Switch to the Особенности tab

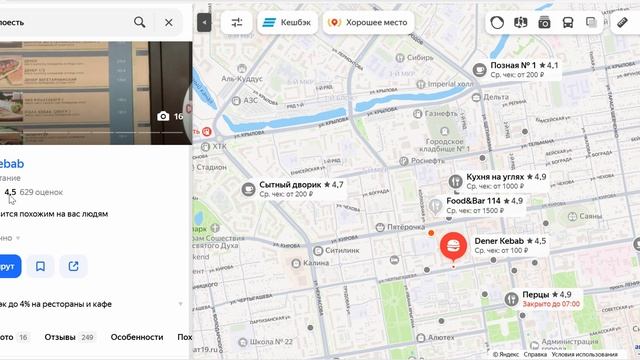pyautogui.click(x=137, y=337)
